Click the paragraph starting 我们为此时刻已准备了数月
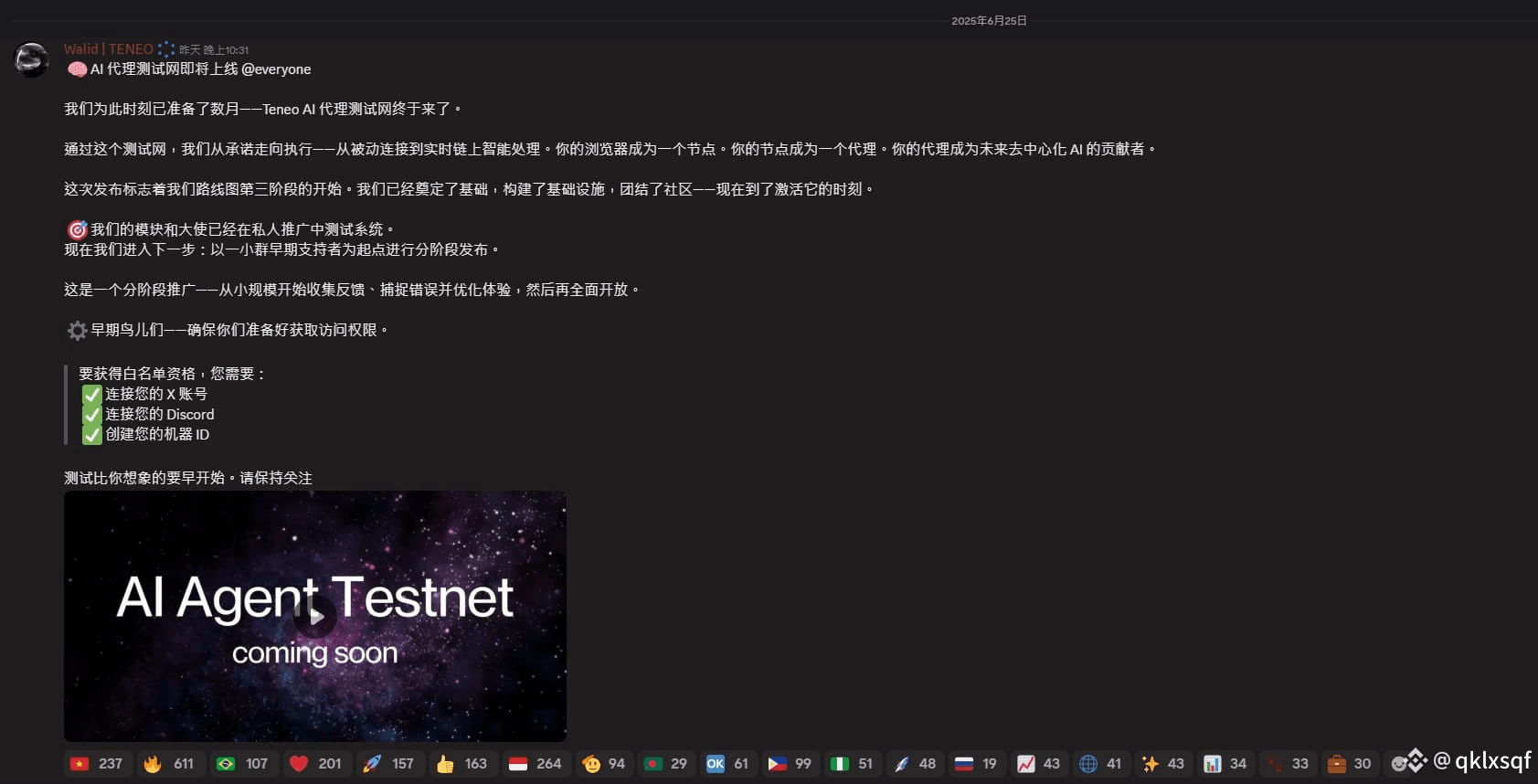The image size is (1538, 784). 263,109
